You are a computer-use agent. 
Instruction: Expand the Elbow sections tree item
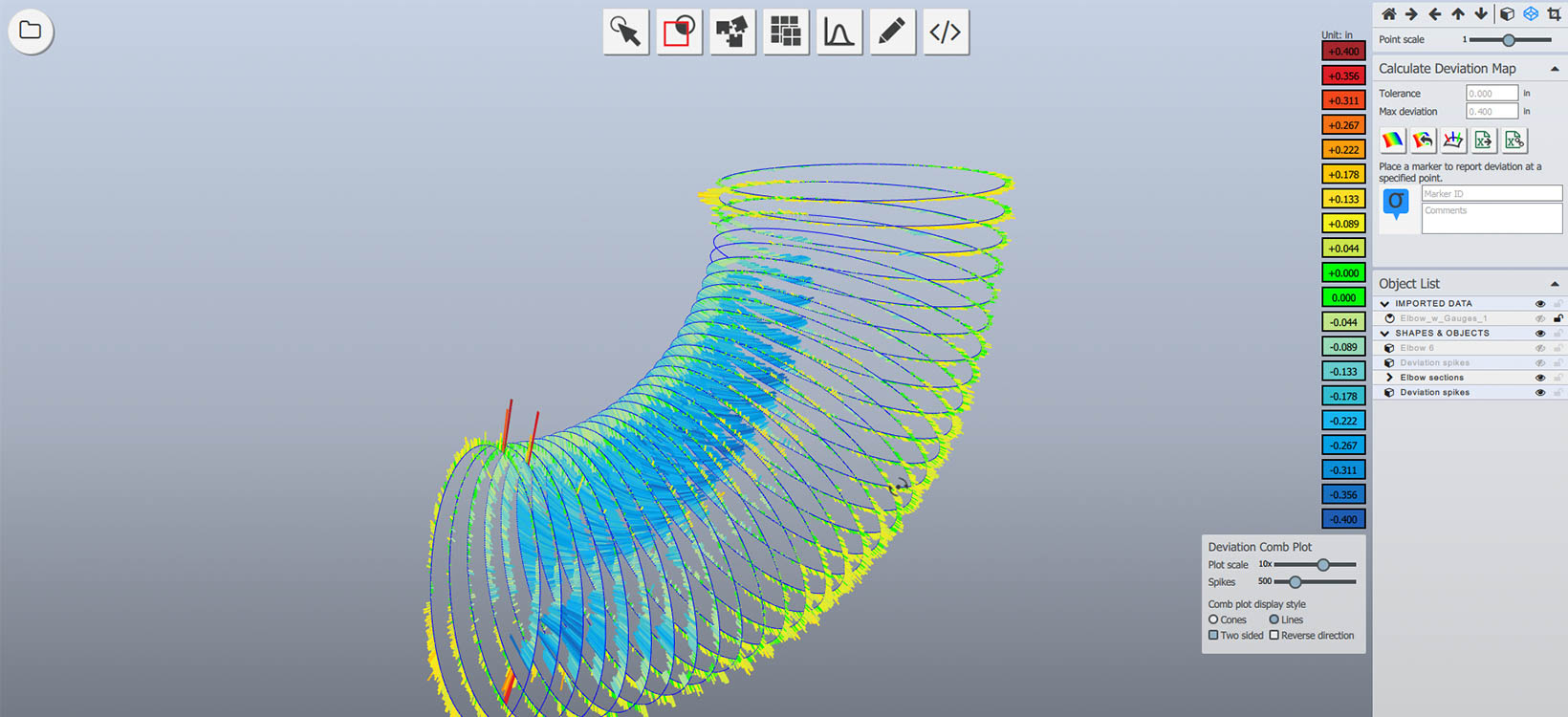pos(1389,378)
